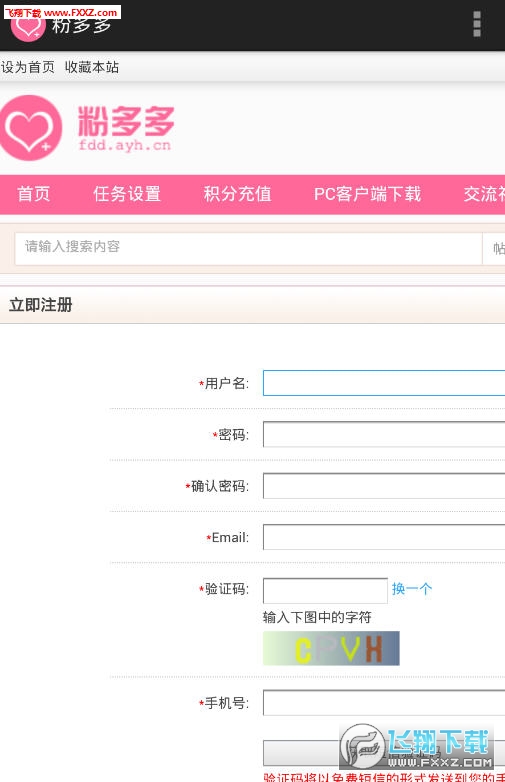The image size is (505, 782).
Task: Focus the search content input box
Action: pyautogui.click(x=248, y=248)
